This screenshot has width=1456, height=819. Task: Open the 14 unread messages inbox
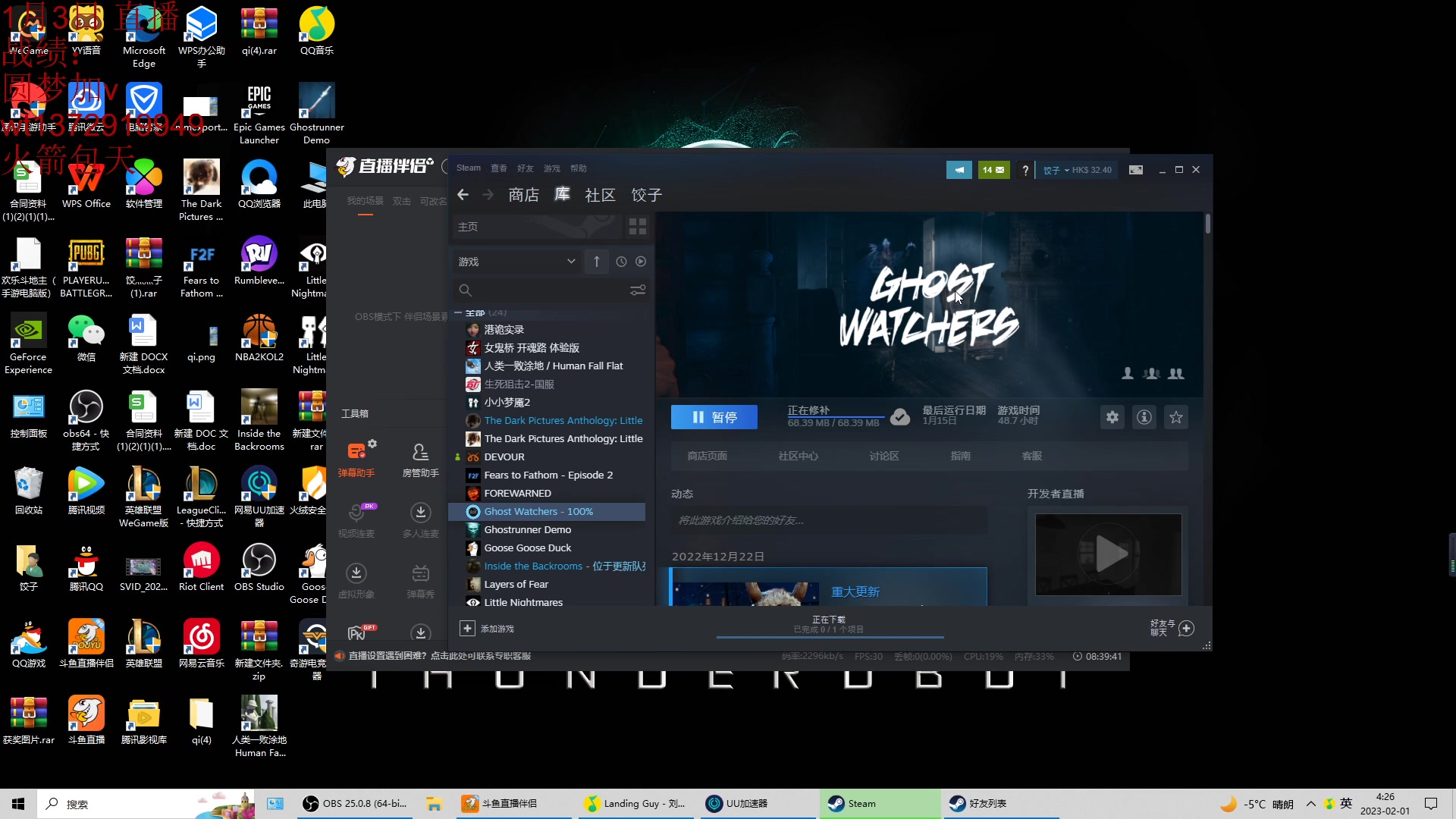(993, 170)
